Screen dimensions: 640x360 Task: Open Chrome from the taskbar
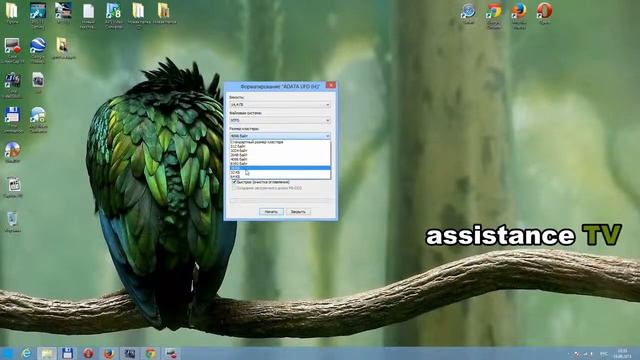click(x=150, y=353)
